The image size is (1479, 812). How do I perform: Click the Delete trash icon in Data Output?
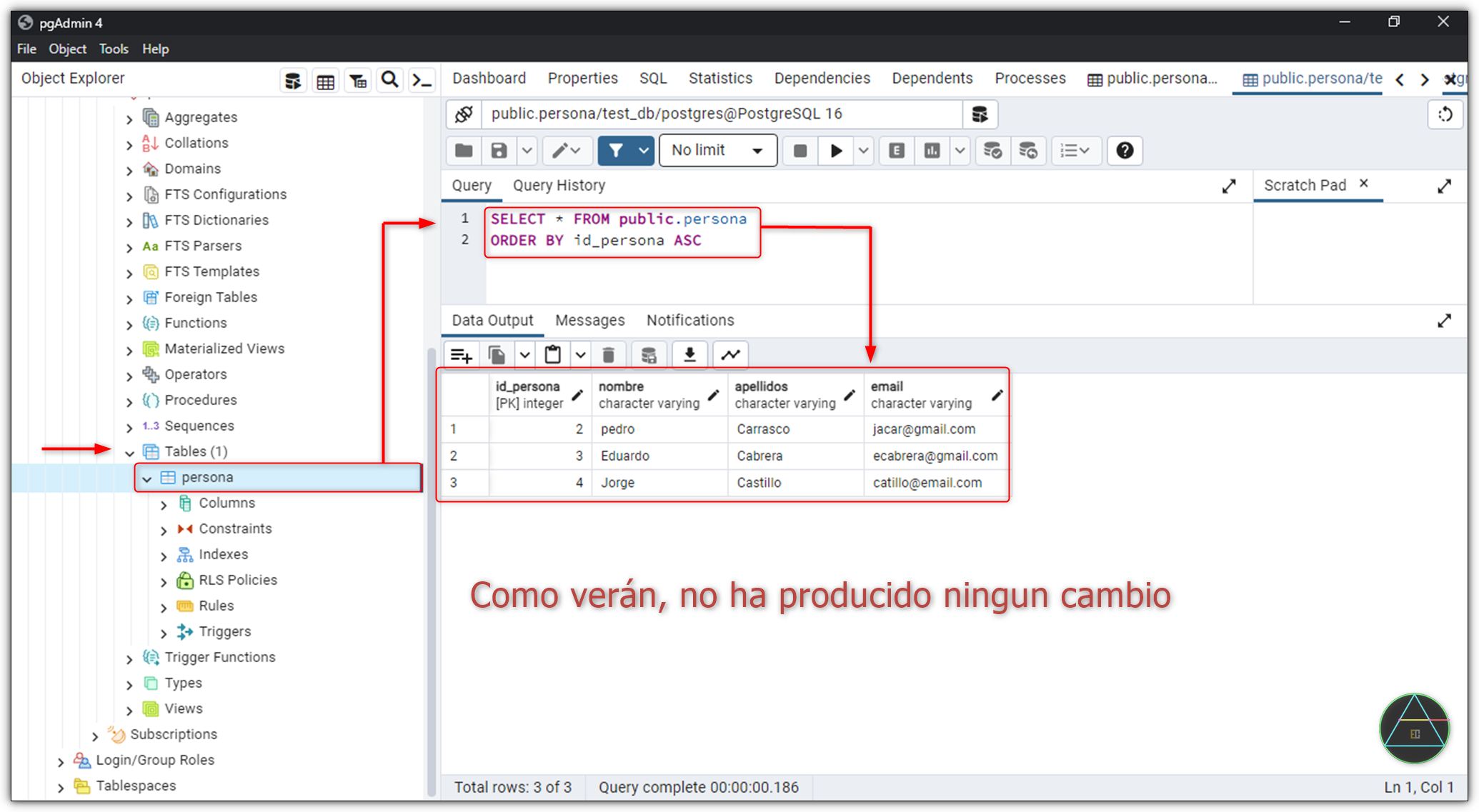click(609, 355)
